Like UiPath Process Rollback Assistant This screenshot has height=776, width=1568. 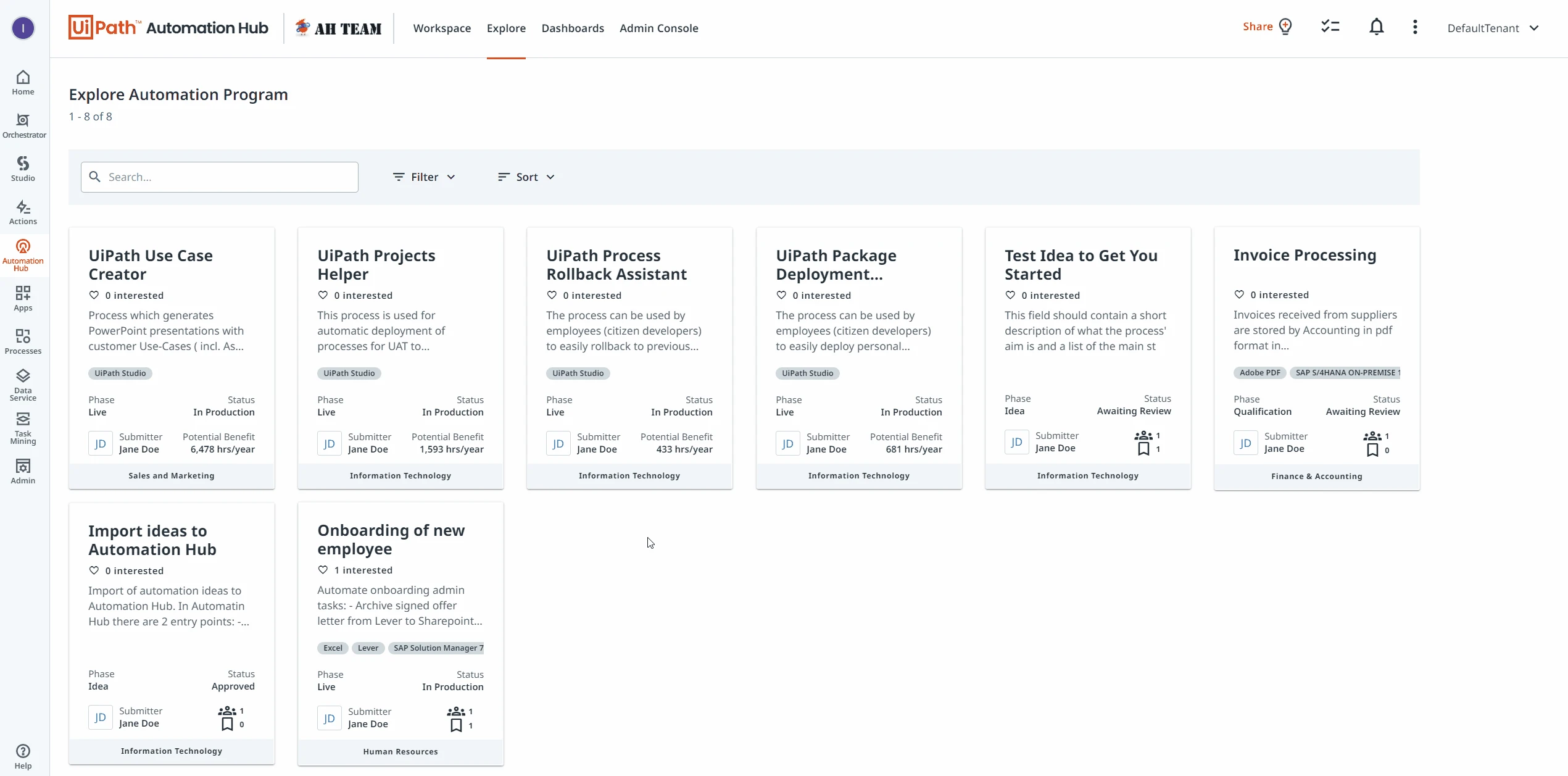[552, 295]
